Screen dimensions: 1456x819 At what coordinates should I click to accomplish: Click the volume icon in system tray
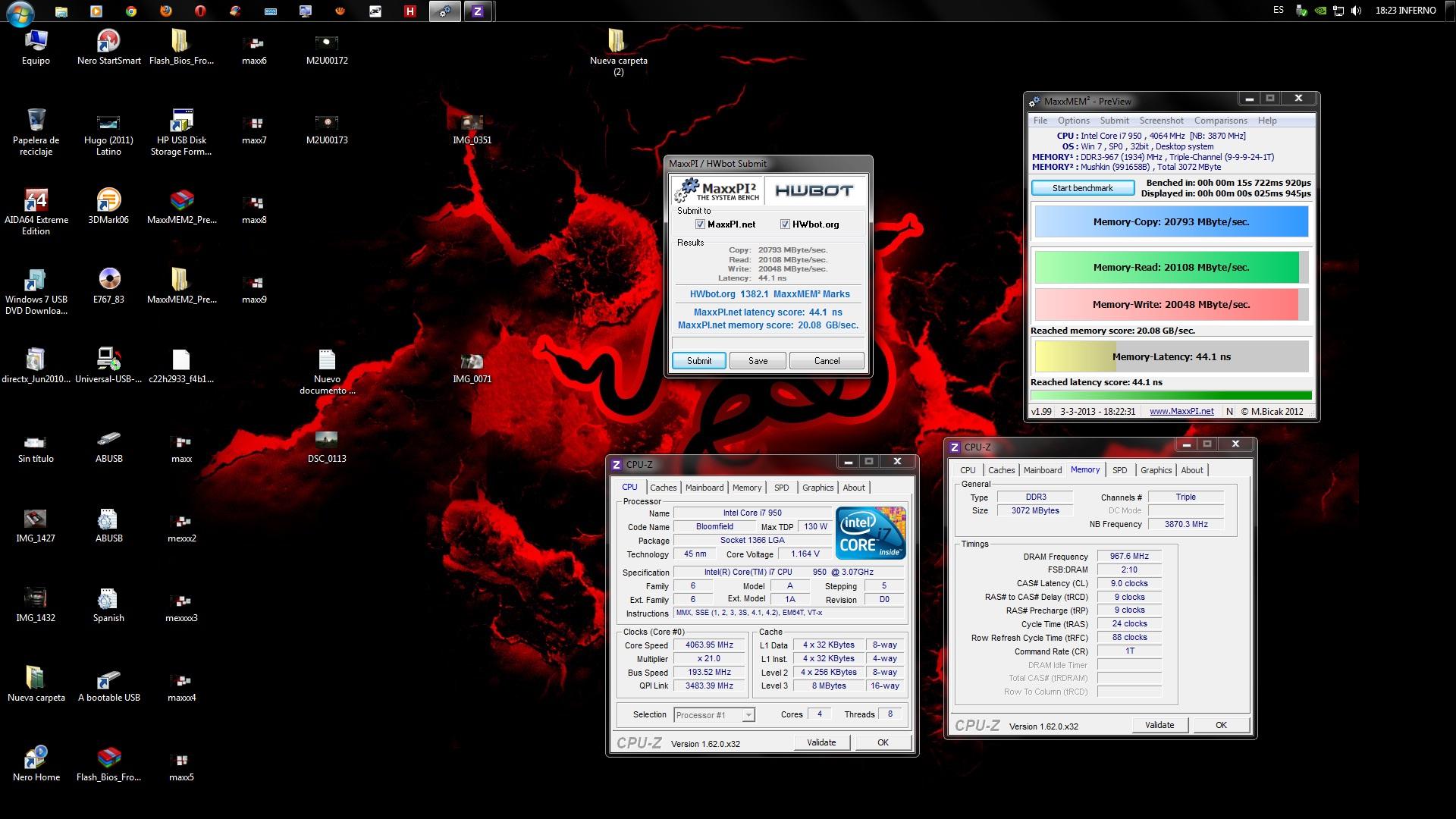(x=1356, y=11)
